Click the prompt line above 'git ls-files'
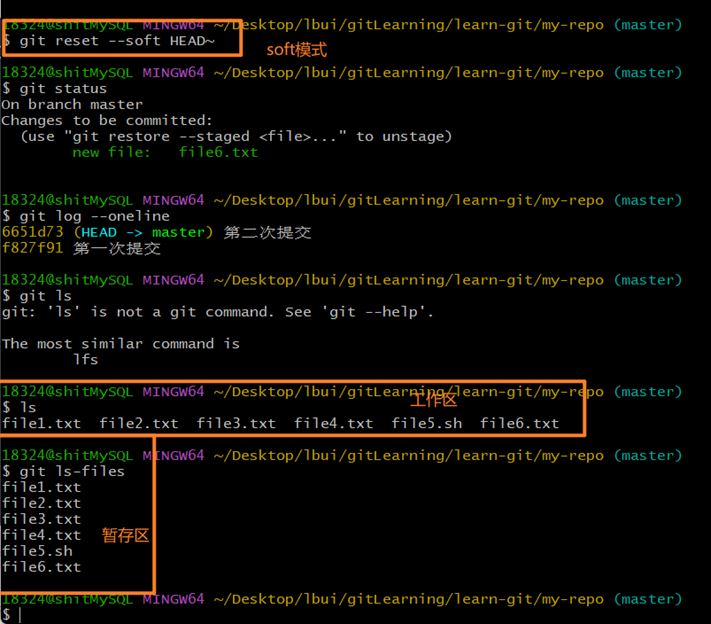 pyautogui.click(x=341, y=456)
